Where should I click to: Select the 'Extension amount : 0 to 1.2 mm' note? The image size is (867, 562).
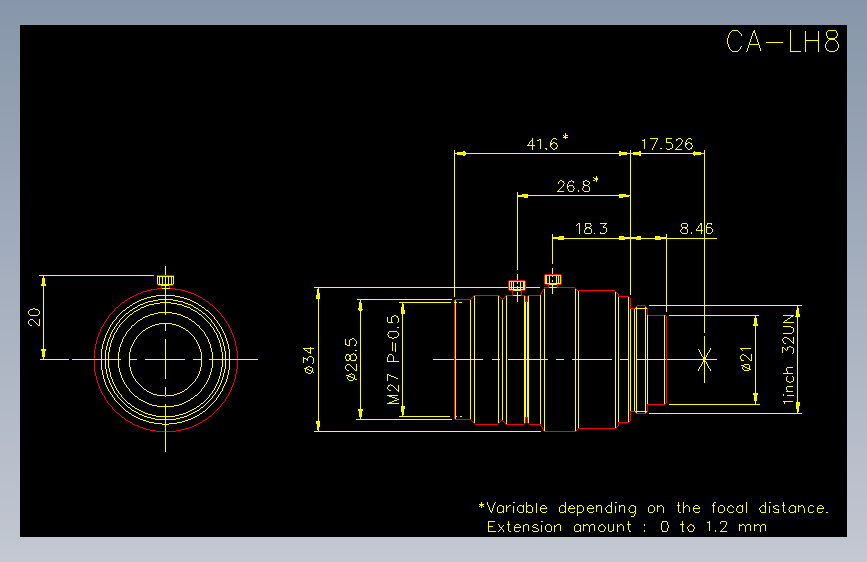pos(627,527)
